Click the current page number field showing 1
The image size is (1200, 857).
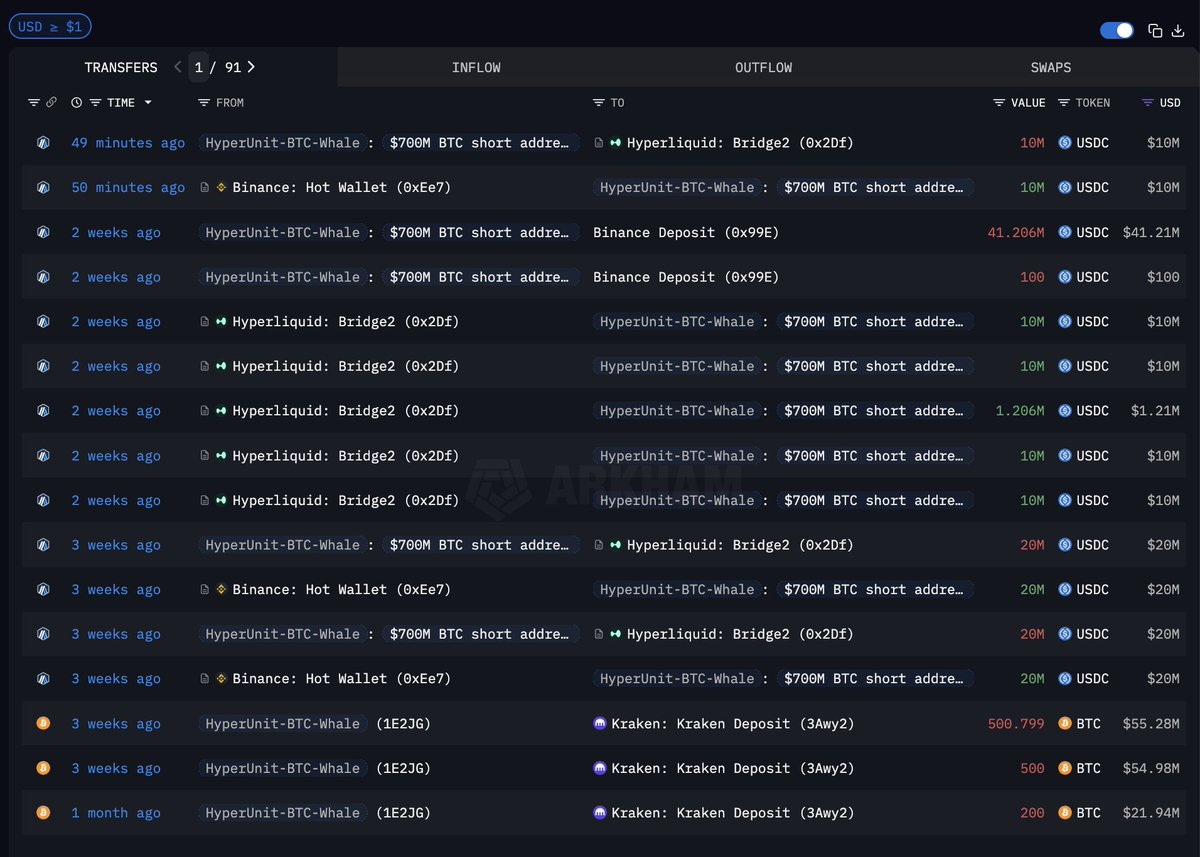point(198,68)
